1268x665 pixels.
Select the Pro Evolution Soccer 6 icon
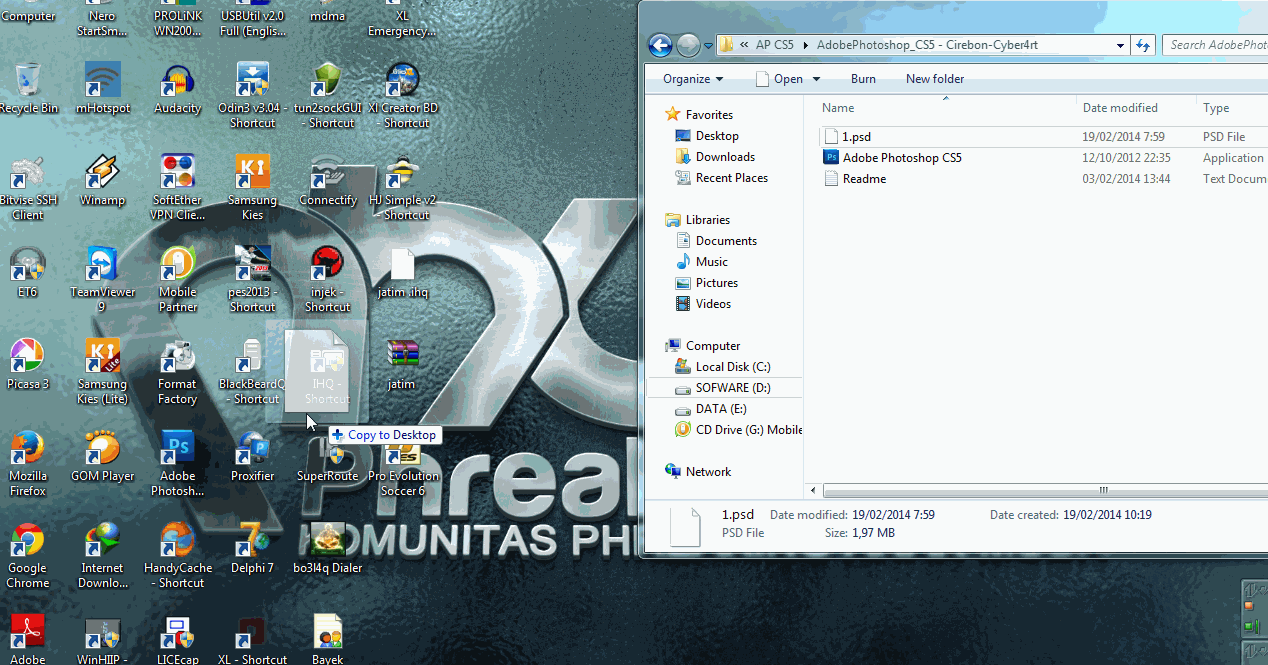pyautogui.click(x=403, y=468)
